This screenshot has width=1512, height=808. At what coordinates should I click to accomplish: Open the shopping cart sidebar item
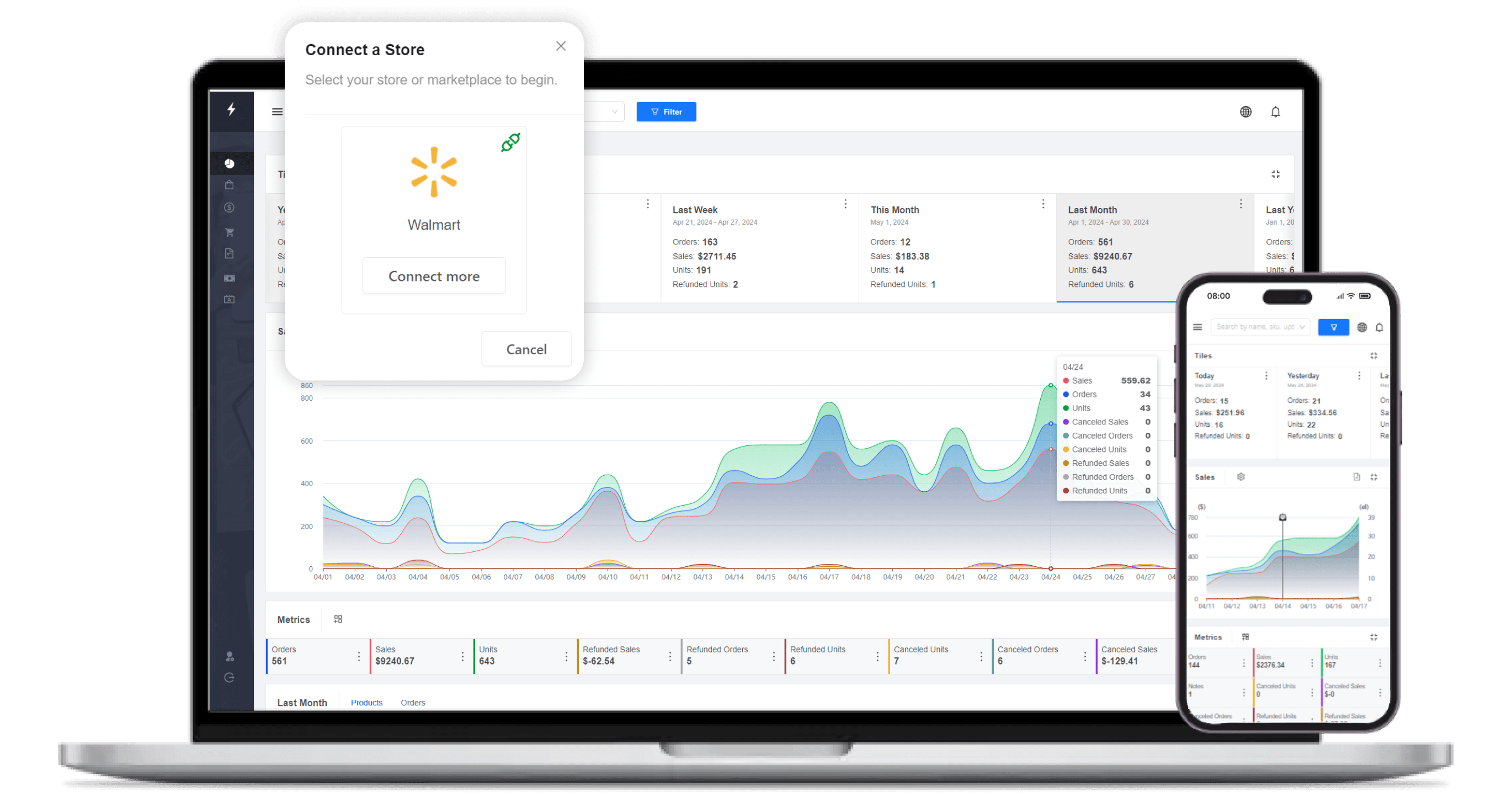pyautogui.click(x=230, y=231)
